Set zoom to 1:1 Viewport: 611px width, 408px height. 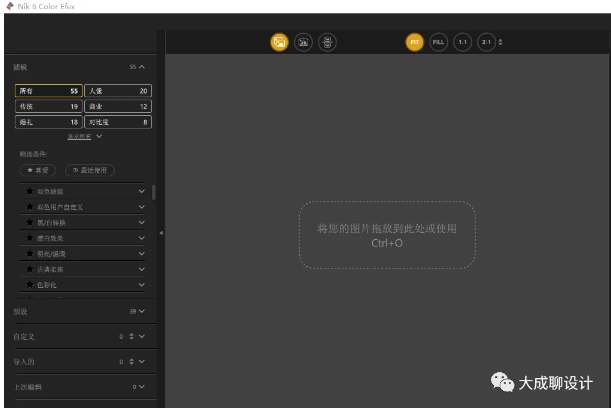pyautogui.click(x=462, y=42)
